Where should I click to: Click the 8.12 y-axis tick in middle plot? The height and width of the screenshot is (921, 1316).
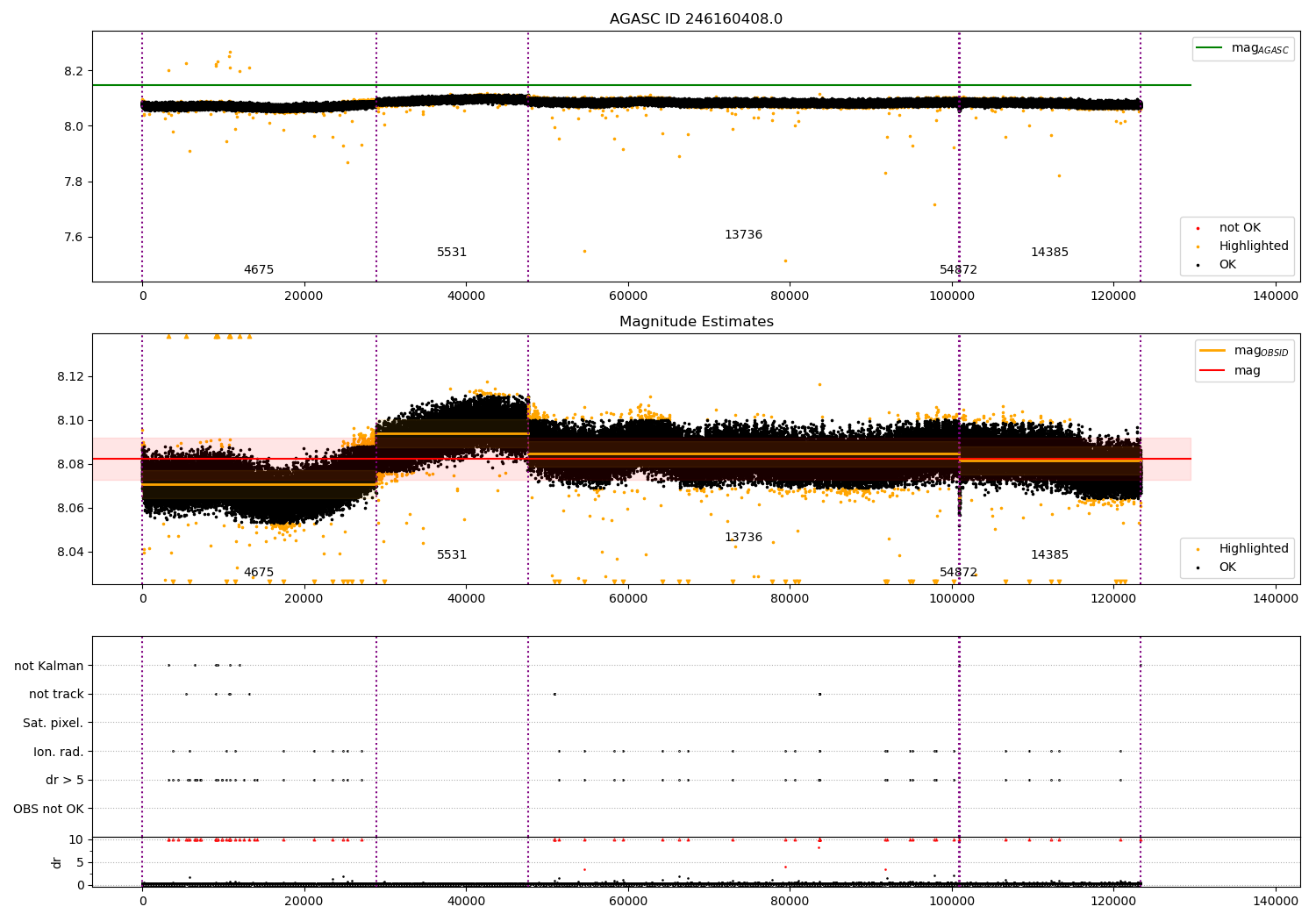coord(70,377)
